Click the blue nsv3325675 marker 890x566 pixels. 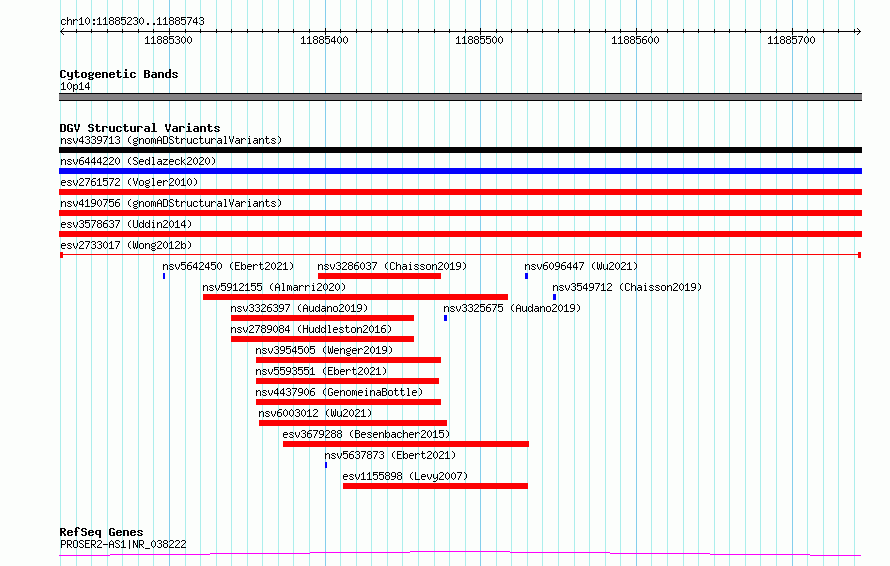[446, 318]
